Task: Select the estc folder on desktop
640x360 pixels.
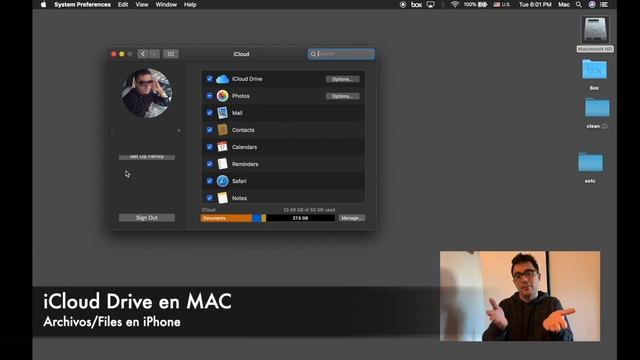Action: [590, 162]
